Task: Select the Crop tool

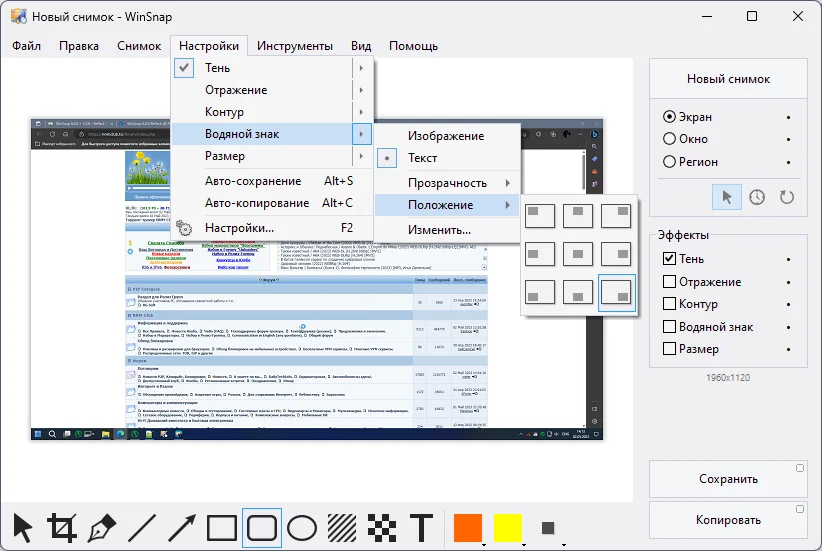Action: 62,528
